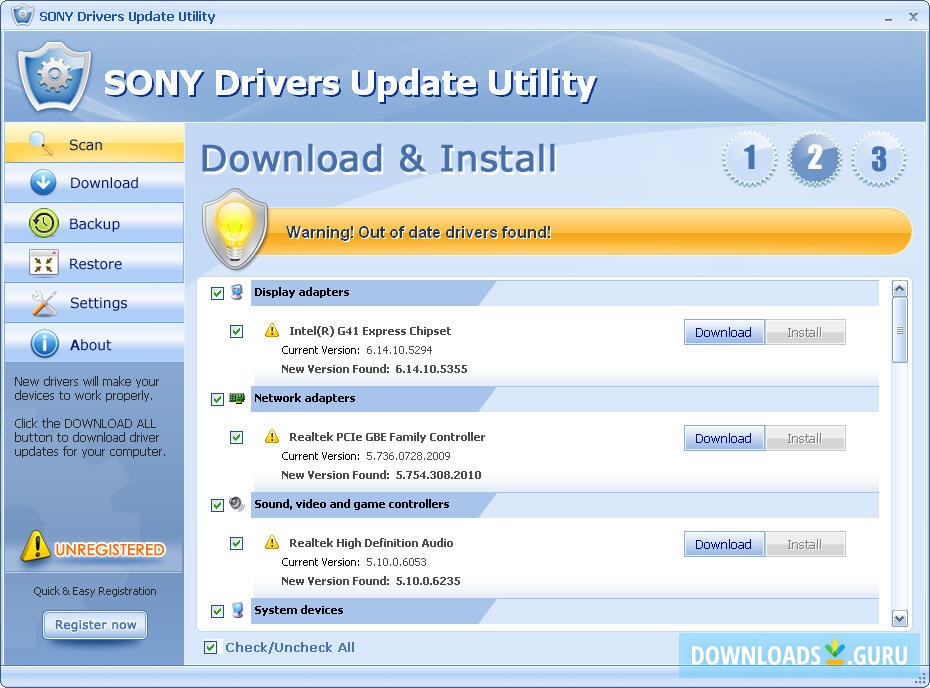Click current version text 5.10.0.6053
This screenshot has width=930, height=688.
point(396,562)
